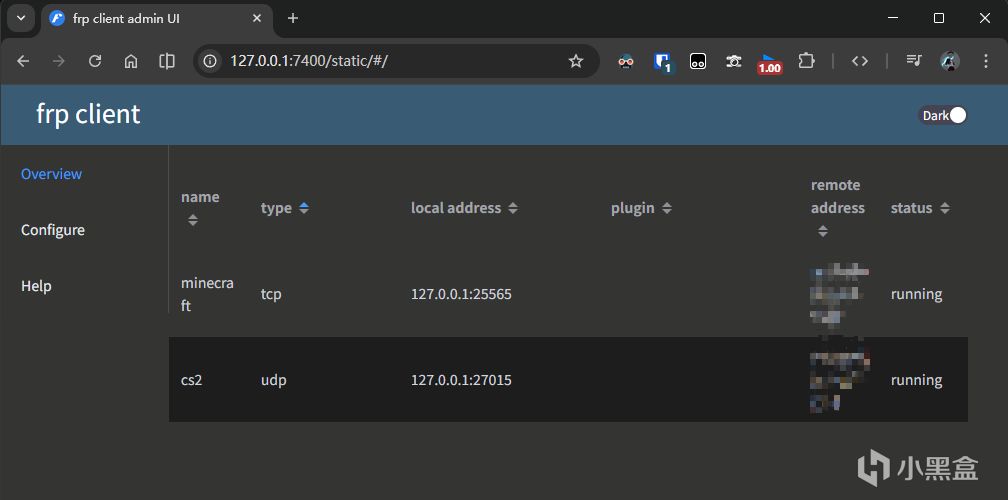Image resolution: width=1008 pixels, height=500 pixels.
Task: Close the frp client admin UI tab
Action: (257, 19)
